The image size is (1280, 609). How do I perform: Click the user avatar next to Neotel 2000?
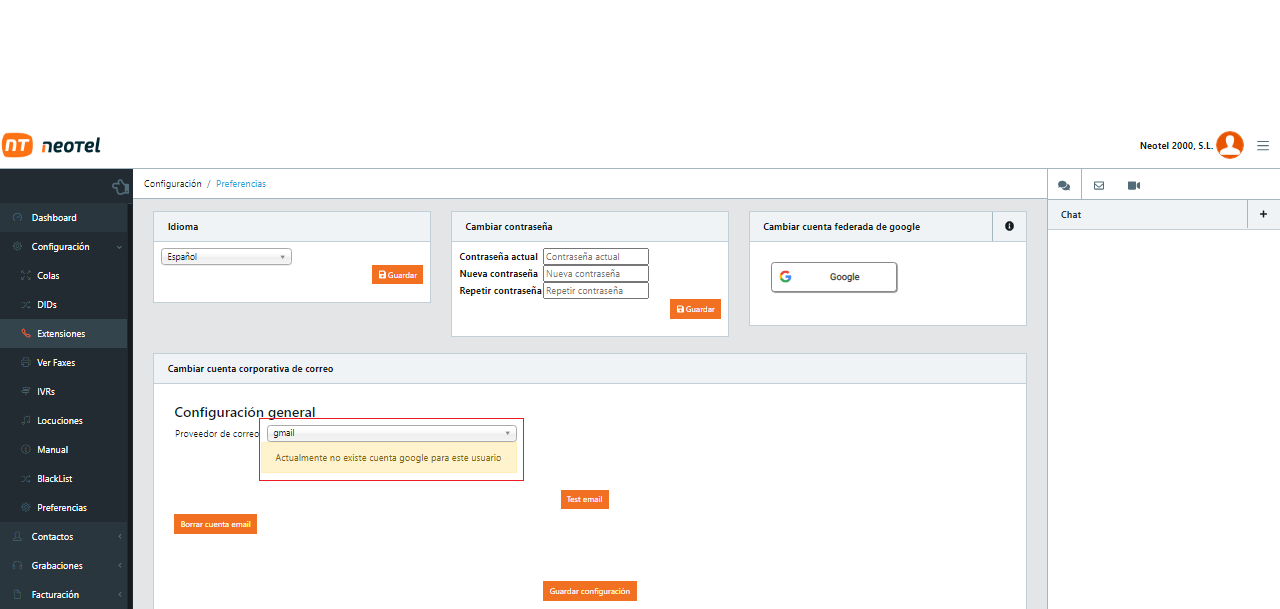click(1229, 145)
